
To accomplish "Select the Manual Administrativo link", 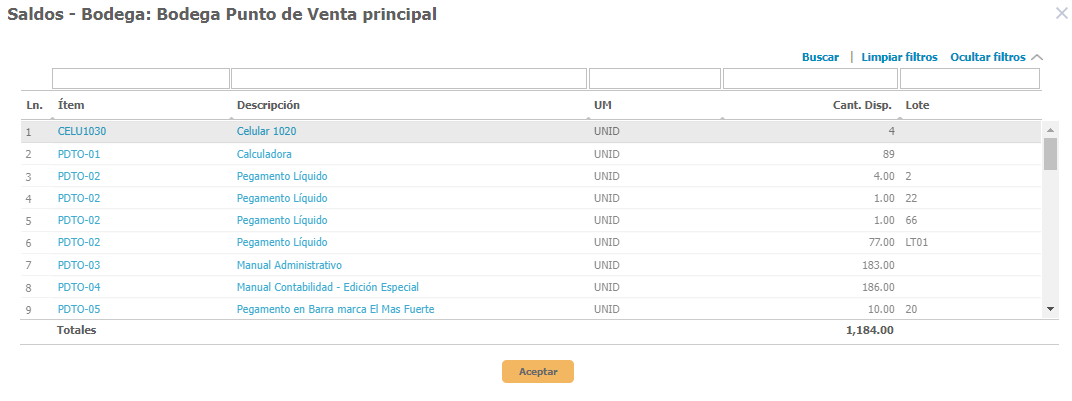I will pos(289,265).
